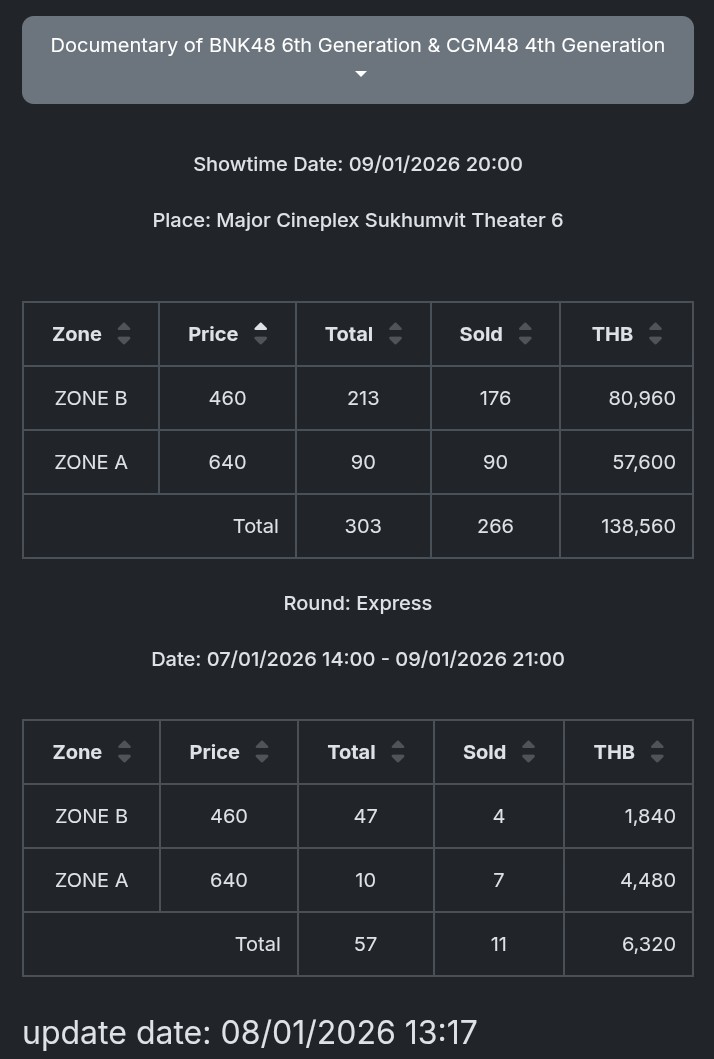
Task: Click the Showtime Date text
Action: click(357, 164)
